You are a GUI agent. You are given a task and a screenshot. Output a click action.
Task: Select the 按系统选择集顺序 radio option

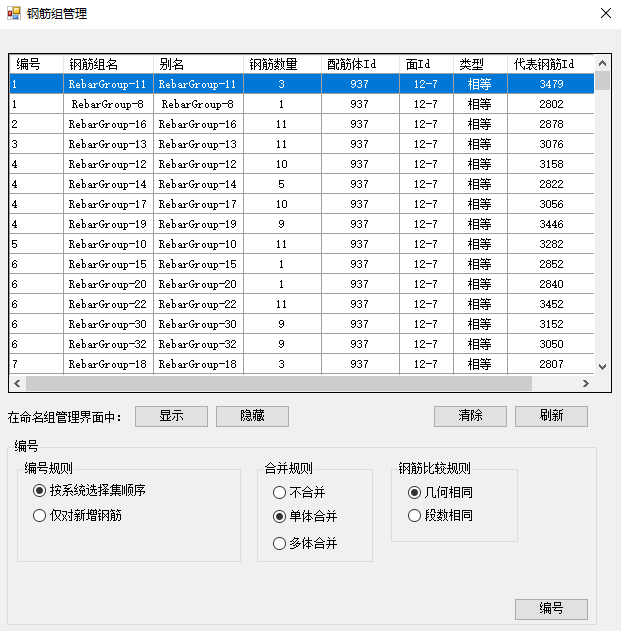40,491
